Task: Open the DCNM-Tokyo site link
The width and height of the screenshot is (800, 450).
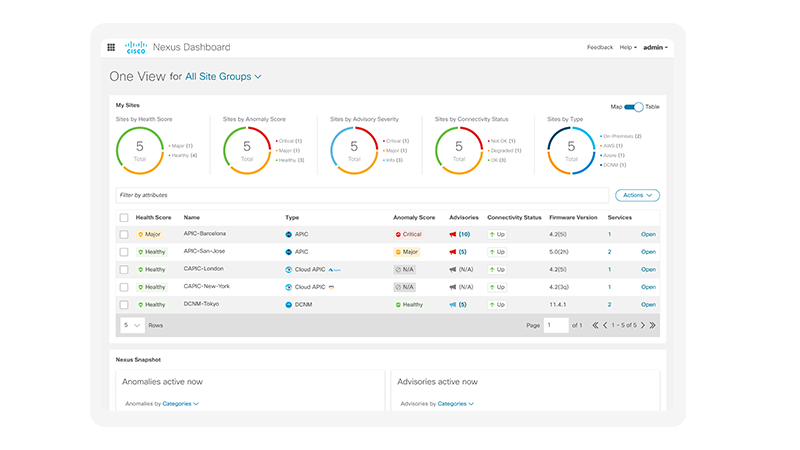Action: click(x=648, y=305)
